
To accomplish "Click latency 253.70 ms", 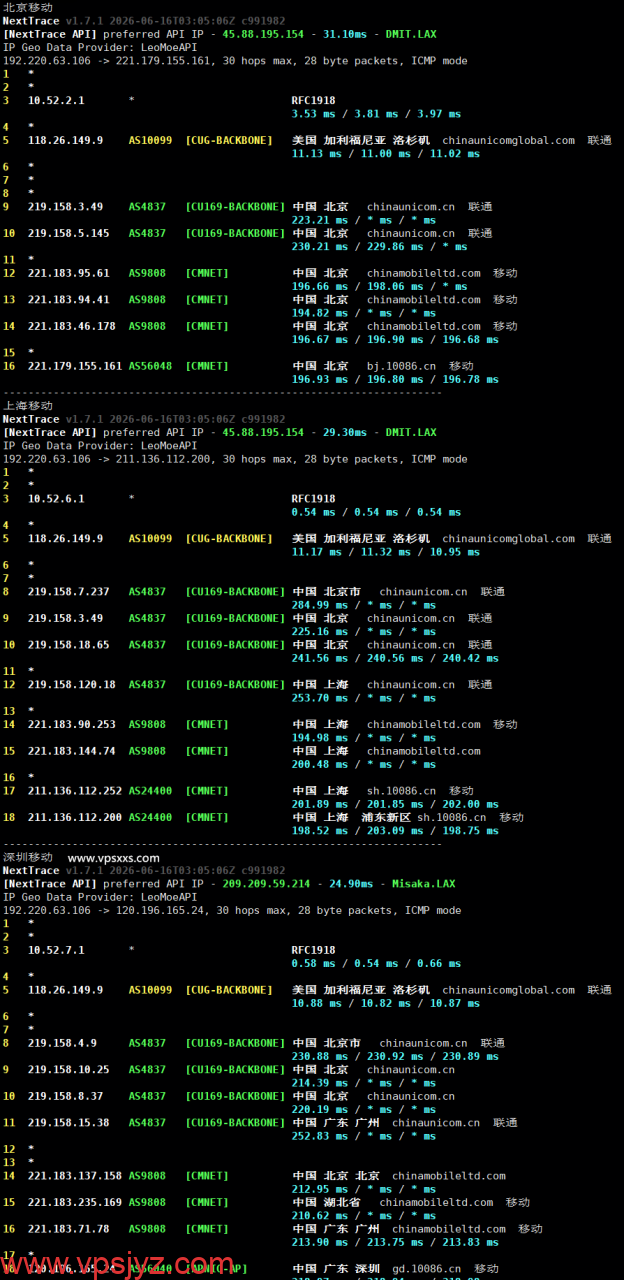I will [x=320, y=698].
